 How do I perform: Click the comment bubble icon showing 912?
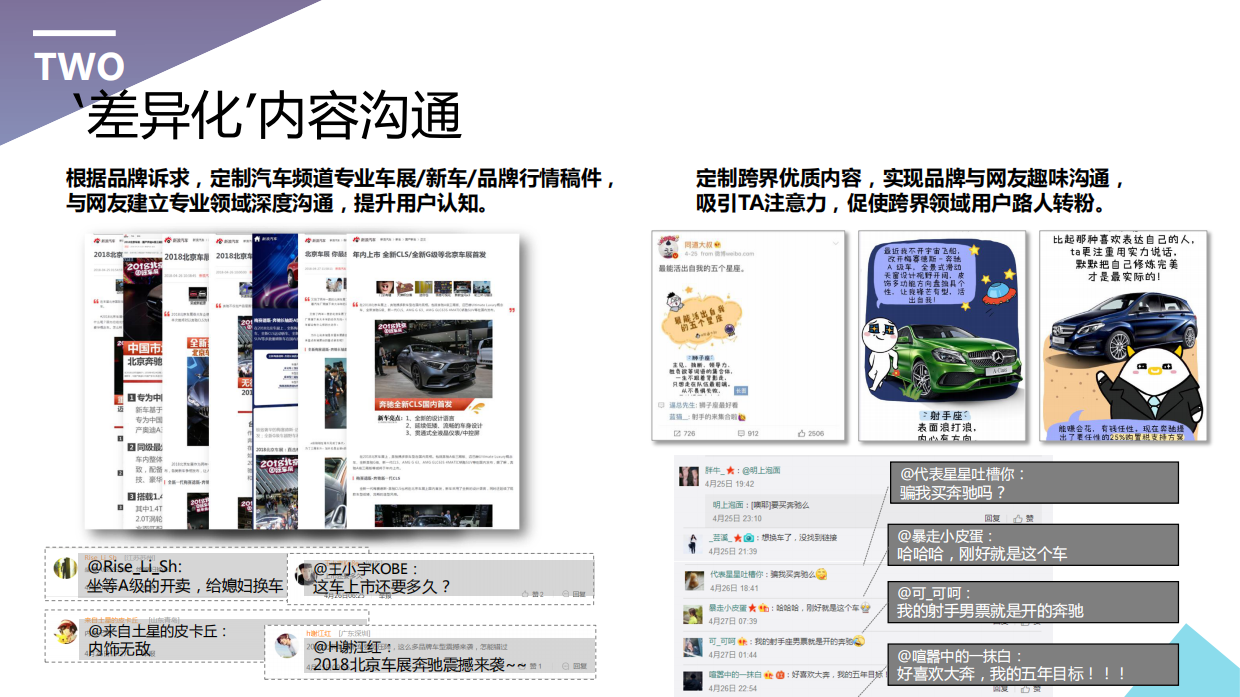point(741,432)
